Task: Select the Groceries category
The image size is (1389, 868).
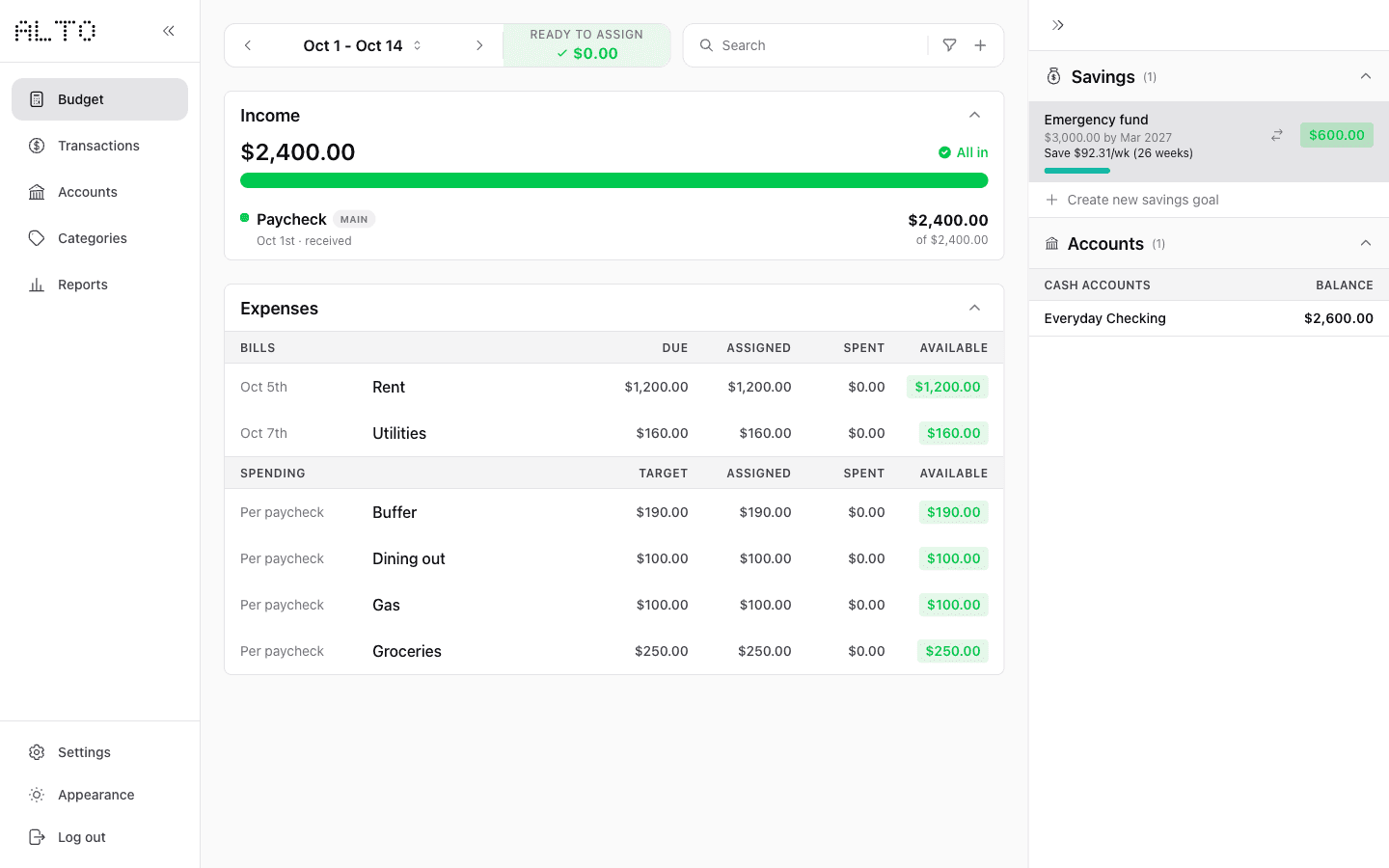Action: (613, 651)
